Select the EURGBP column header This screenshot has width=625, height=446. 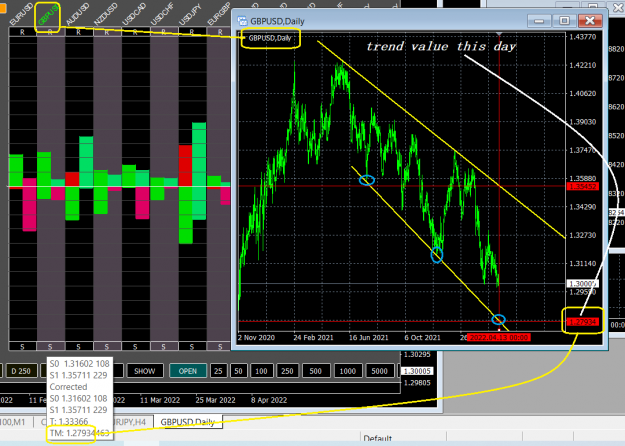[219, 16]
